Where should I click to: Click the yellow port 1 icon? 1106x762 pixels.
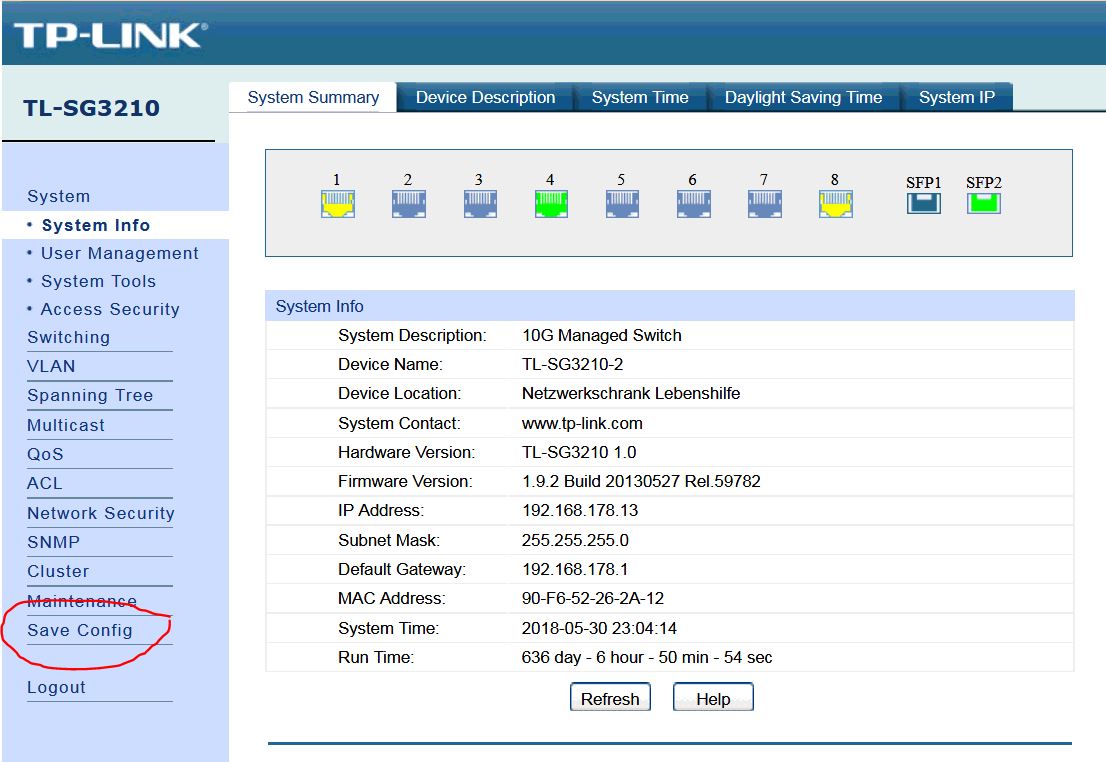click(x=338, y=204)
